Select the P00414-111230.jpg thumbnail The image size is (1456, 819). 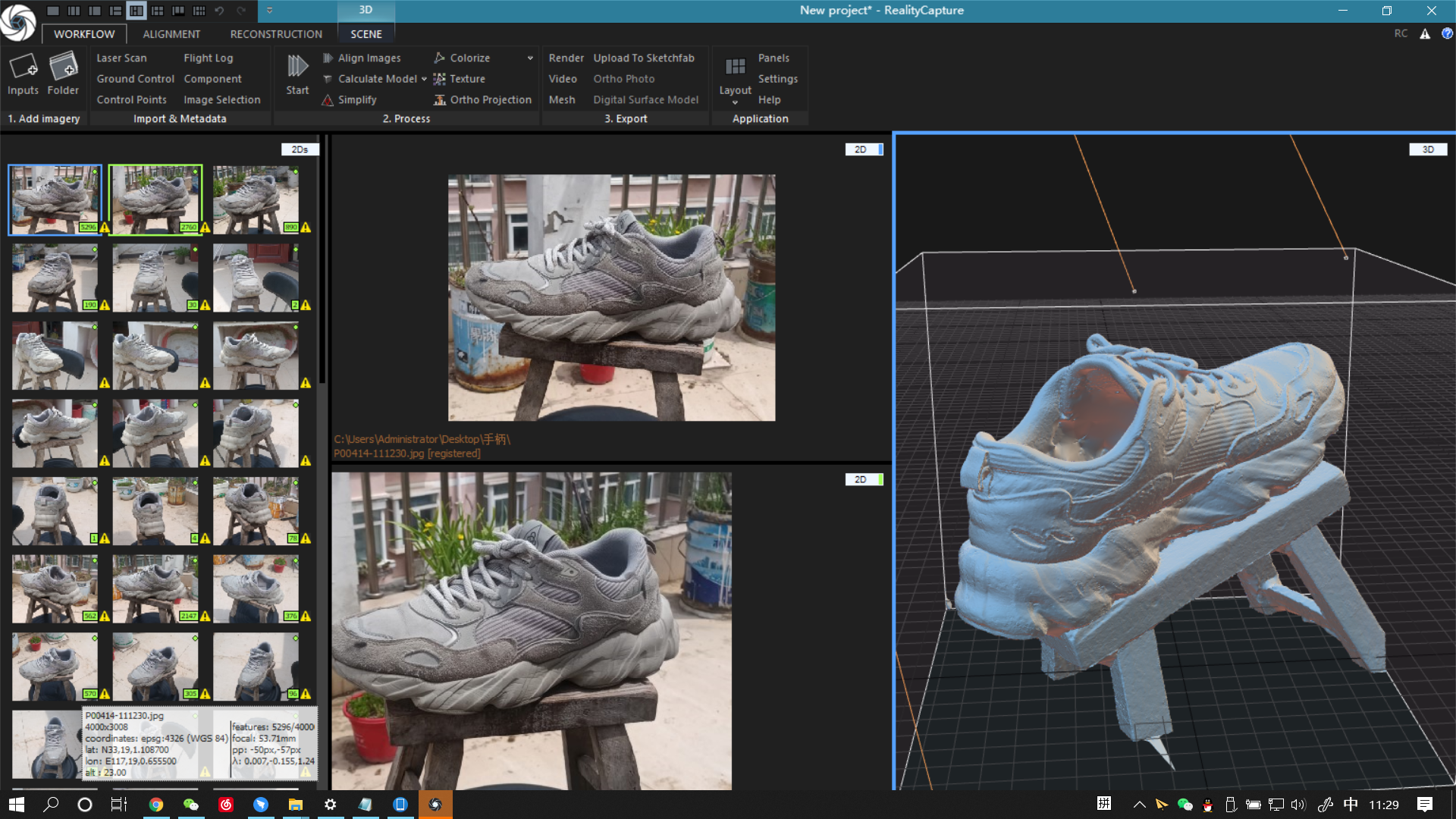click(x=54, y=199)
